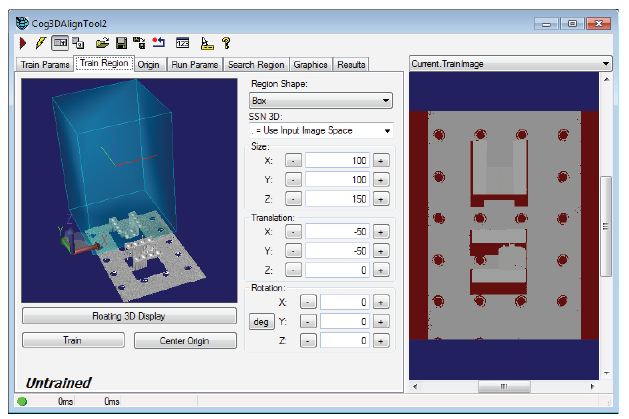Click the reset icon with red dot
This screenshot has width=629, height=419.
coord(159,43)
